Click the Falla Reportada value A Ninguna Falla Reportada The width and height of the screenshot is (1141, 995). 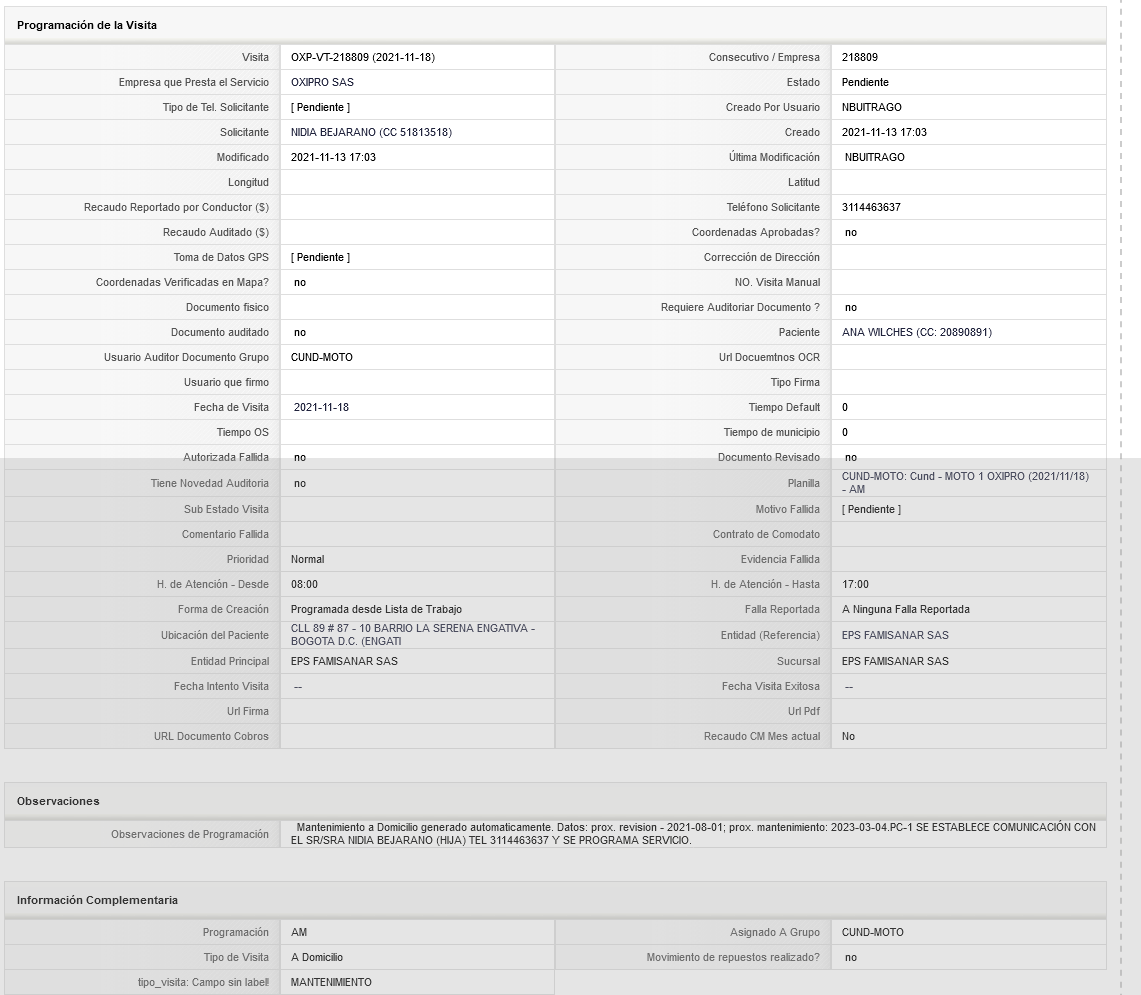[x=905, y=609]
